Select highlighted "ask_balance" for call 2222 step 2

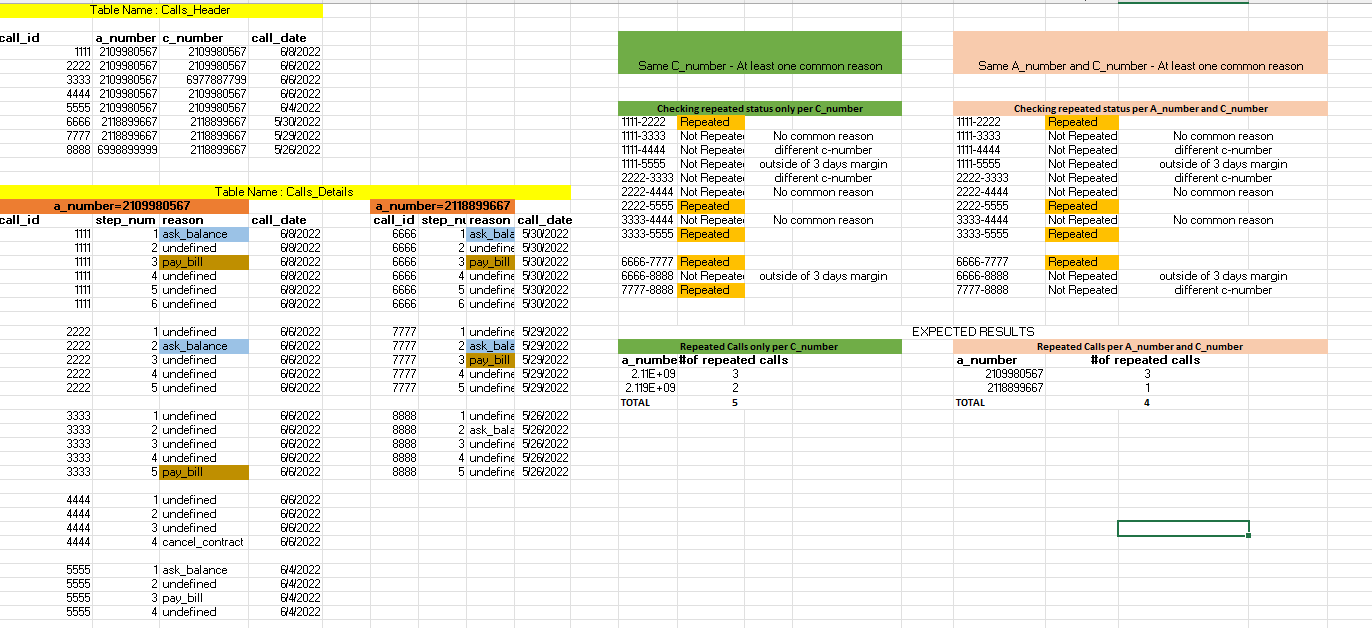click(204, 346)
